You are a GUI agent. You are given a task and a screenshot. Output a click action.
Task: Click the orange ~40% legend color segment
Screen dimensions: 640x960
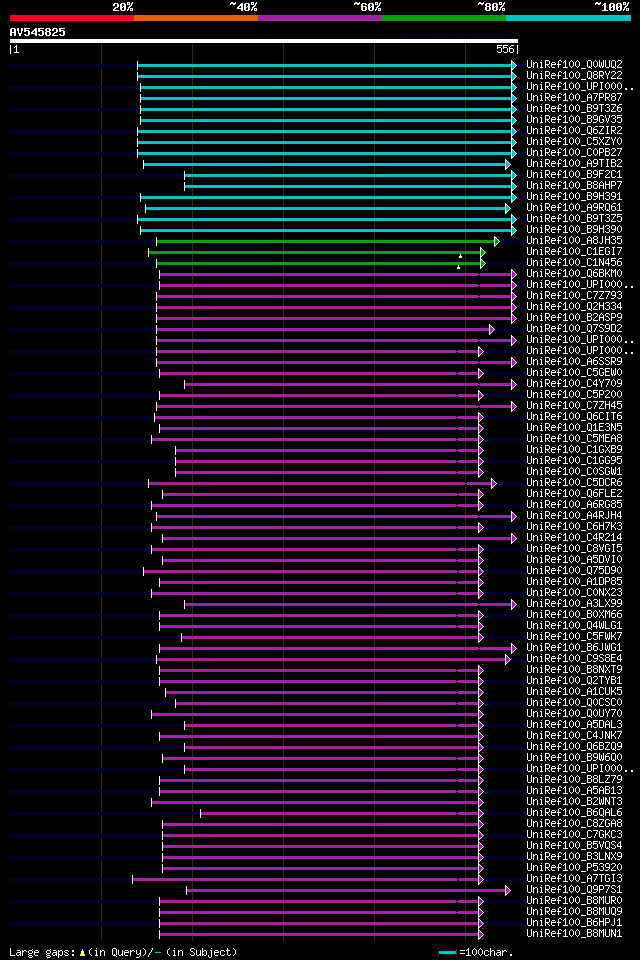tap(196, 18)
